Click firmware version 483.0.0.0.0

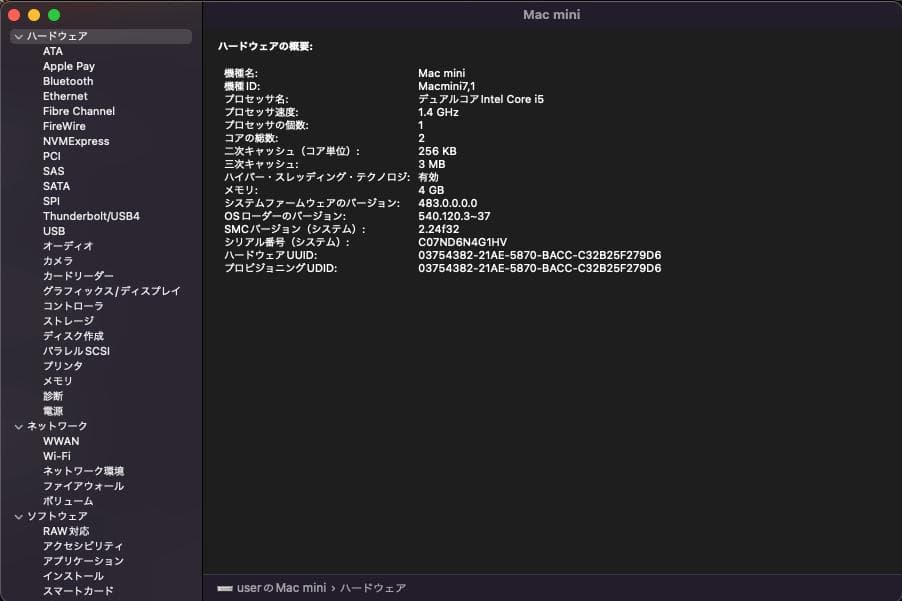pos(448,203)
